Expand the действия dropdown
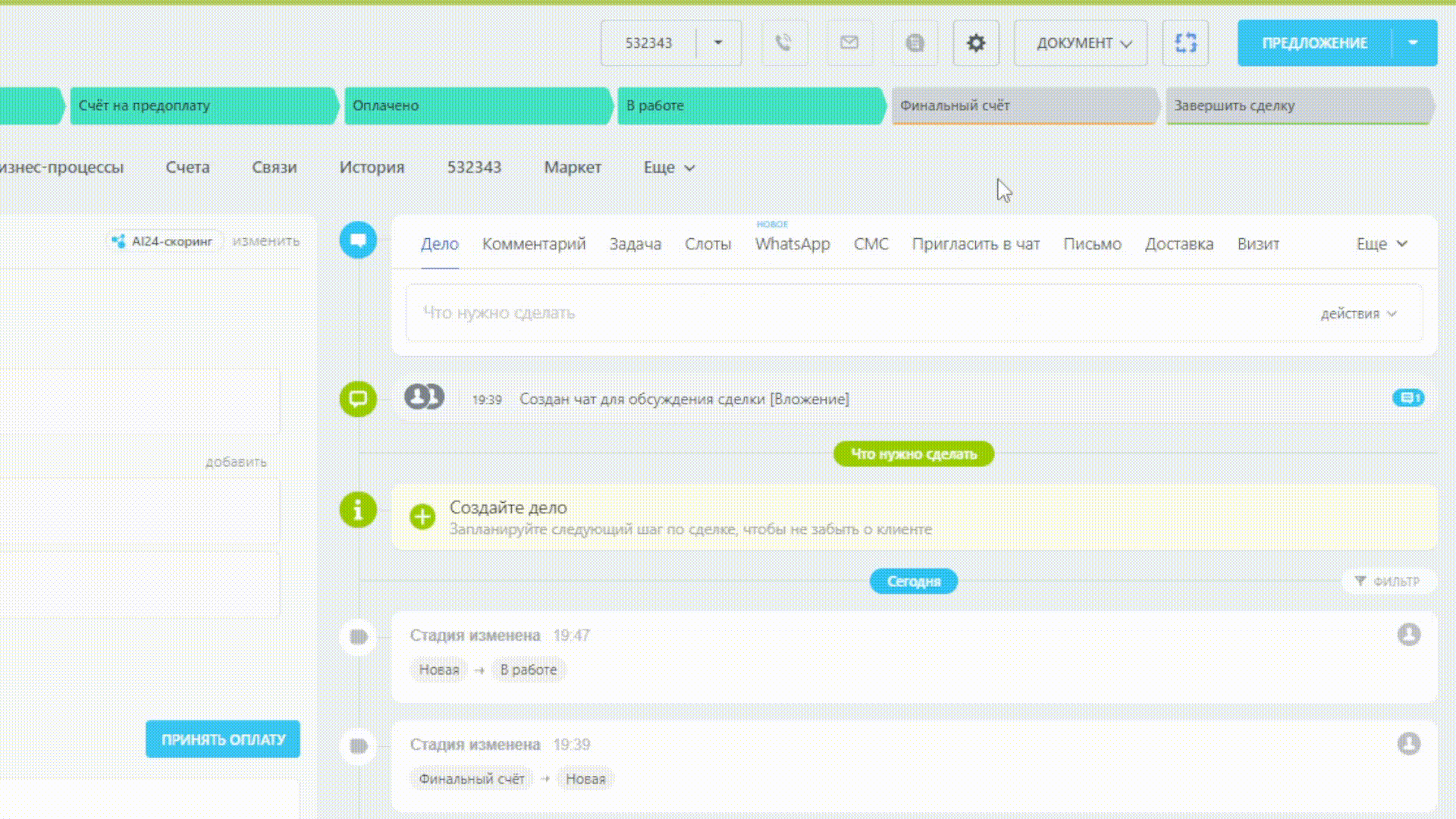This screenshot has width=1456, height=819. tap(1358, 314)
